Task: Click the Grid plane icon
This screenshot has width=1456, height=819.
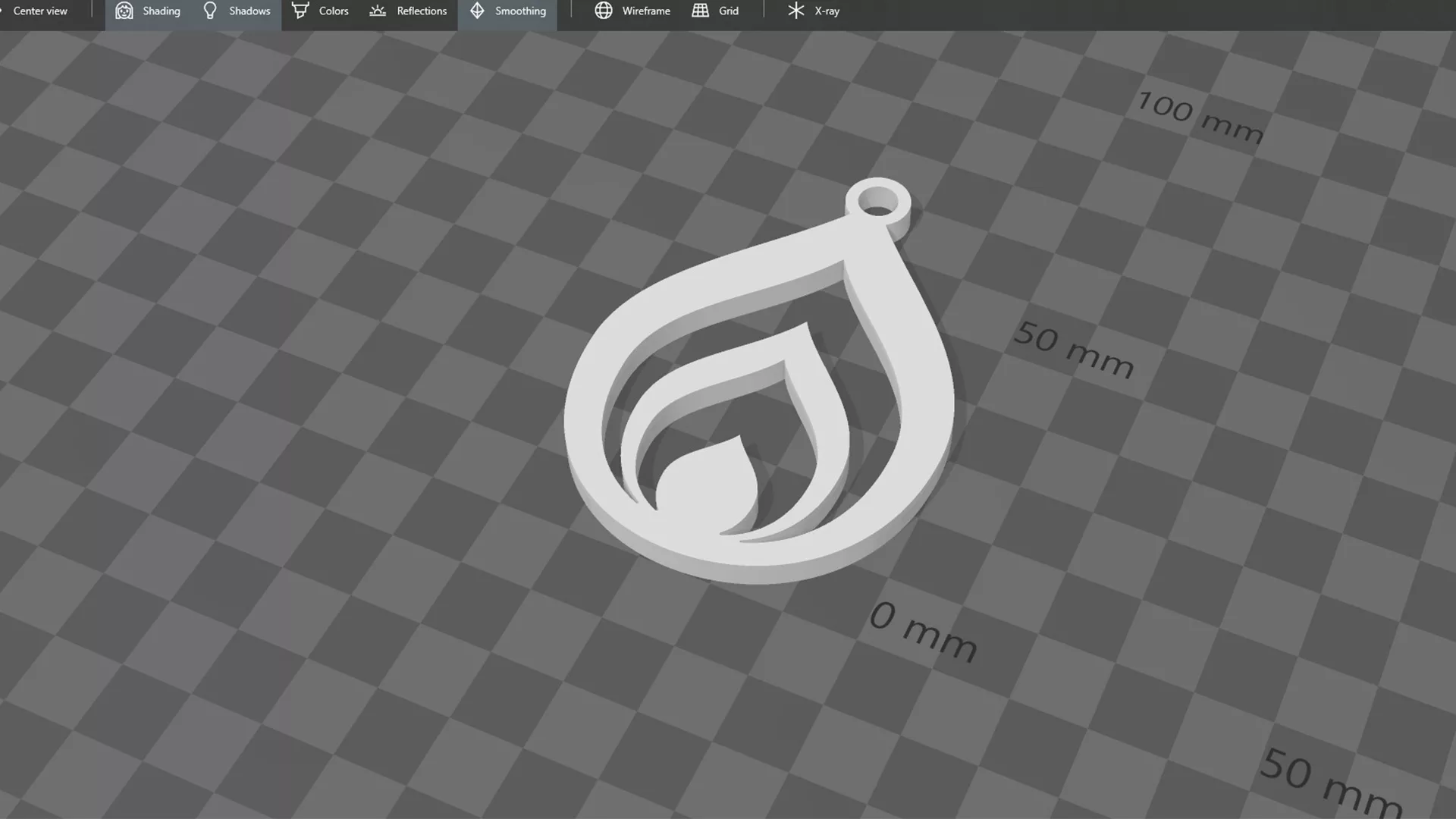Action: pos(701,11)
